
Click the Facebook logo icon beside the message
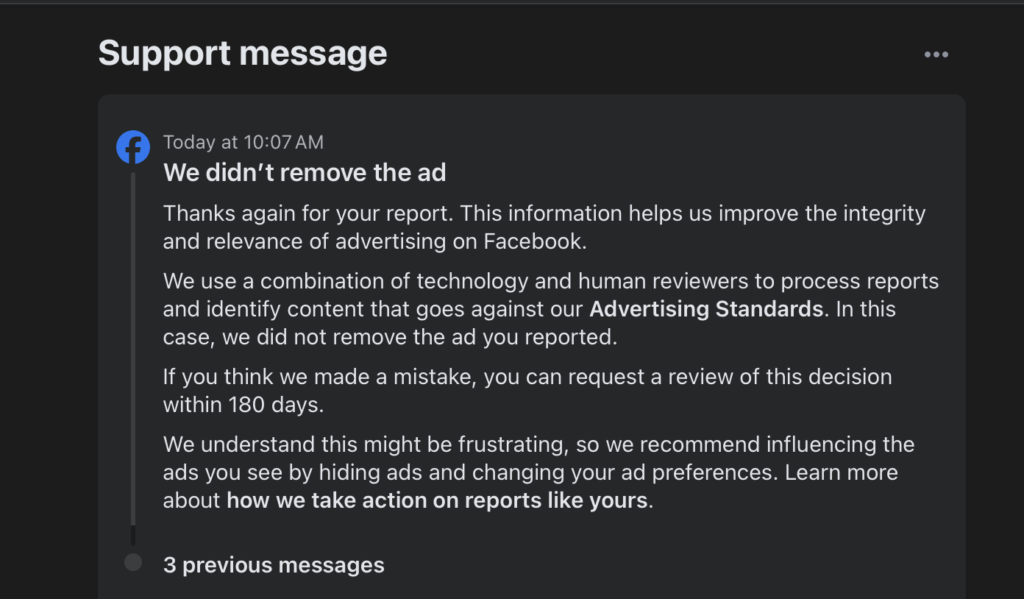tap(132, 146)
